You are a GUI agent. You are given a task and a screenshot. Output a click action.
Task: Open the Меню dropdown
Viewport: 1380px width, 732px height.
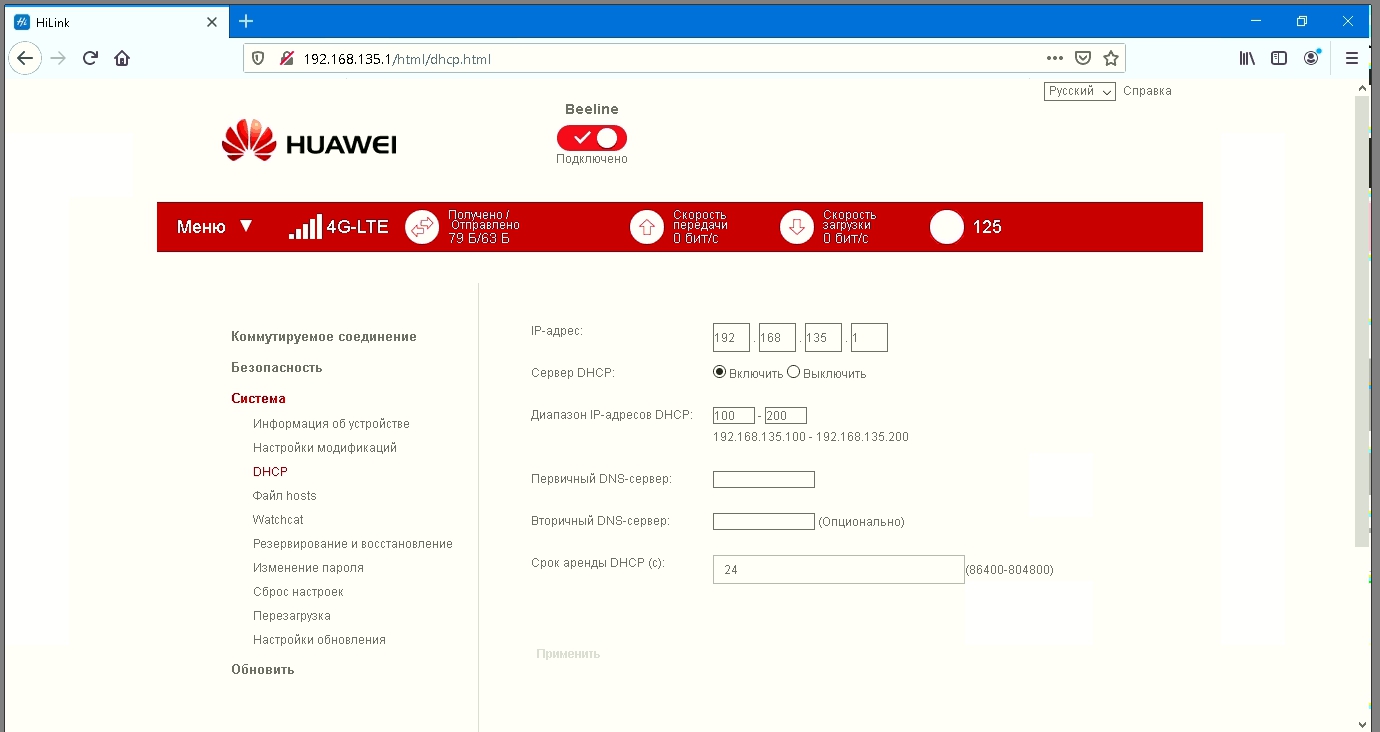pyautogui.click(x=211, y=227)
